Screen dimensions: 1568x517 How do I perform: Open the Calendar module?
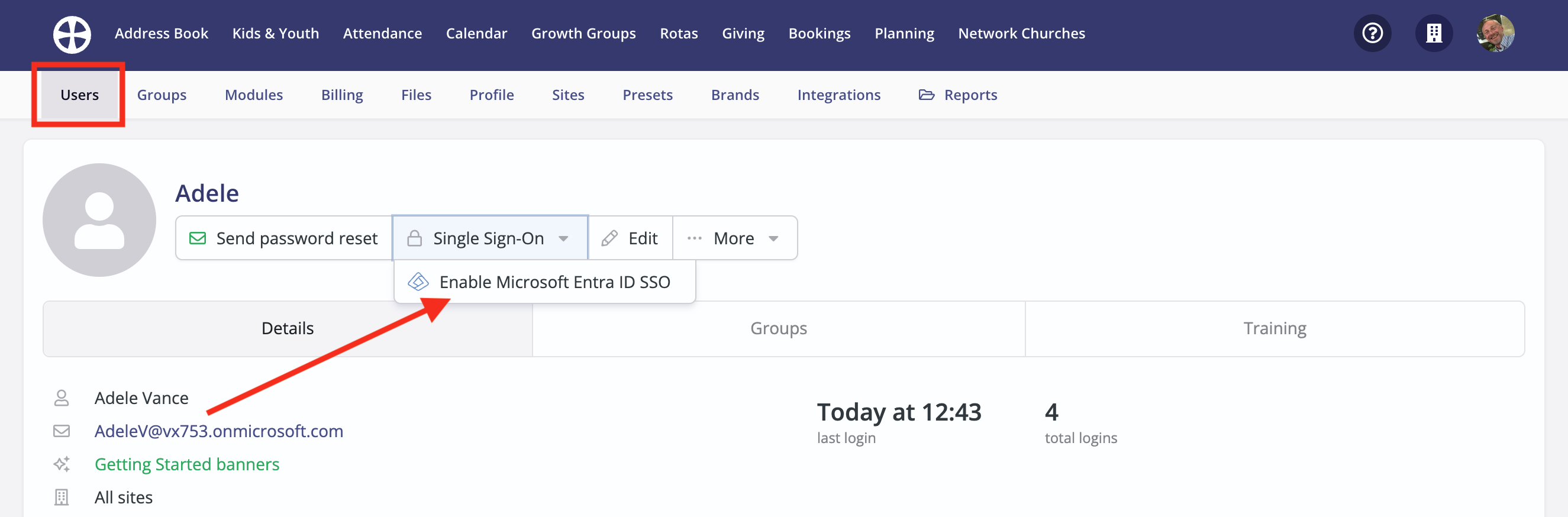[476, 34]
